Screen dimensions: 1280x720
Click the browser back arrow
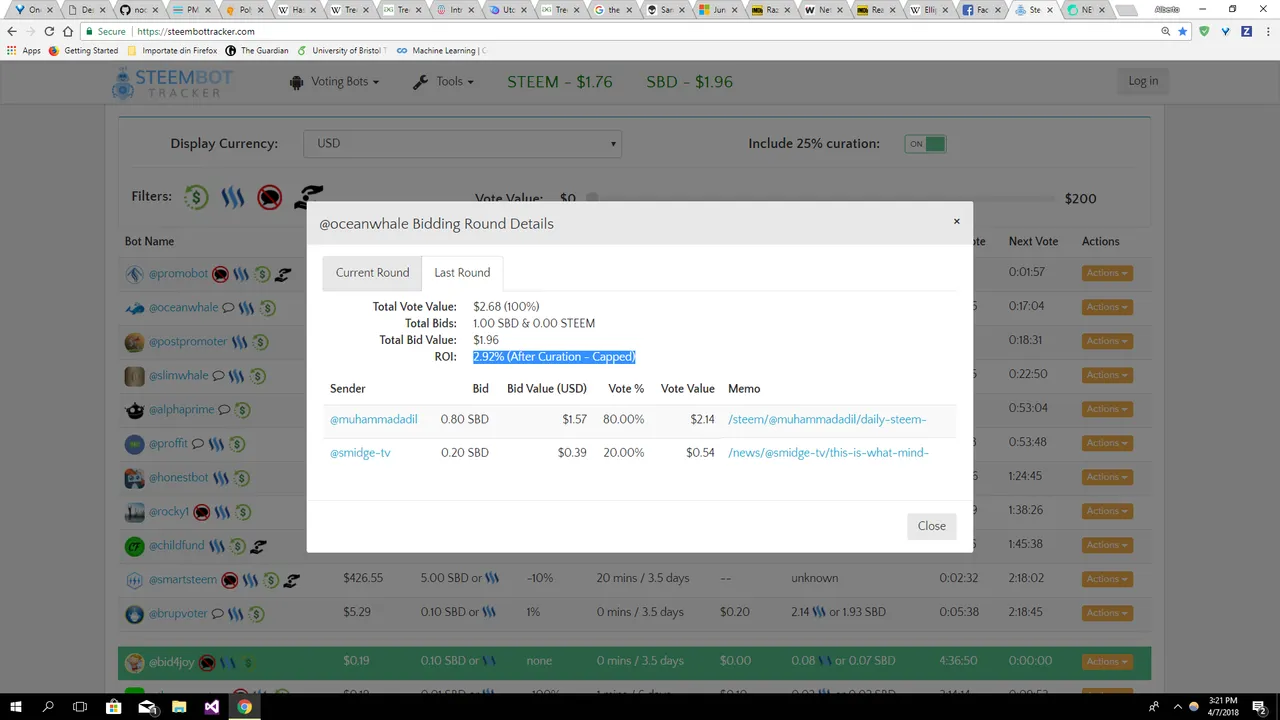point(12,31)
